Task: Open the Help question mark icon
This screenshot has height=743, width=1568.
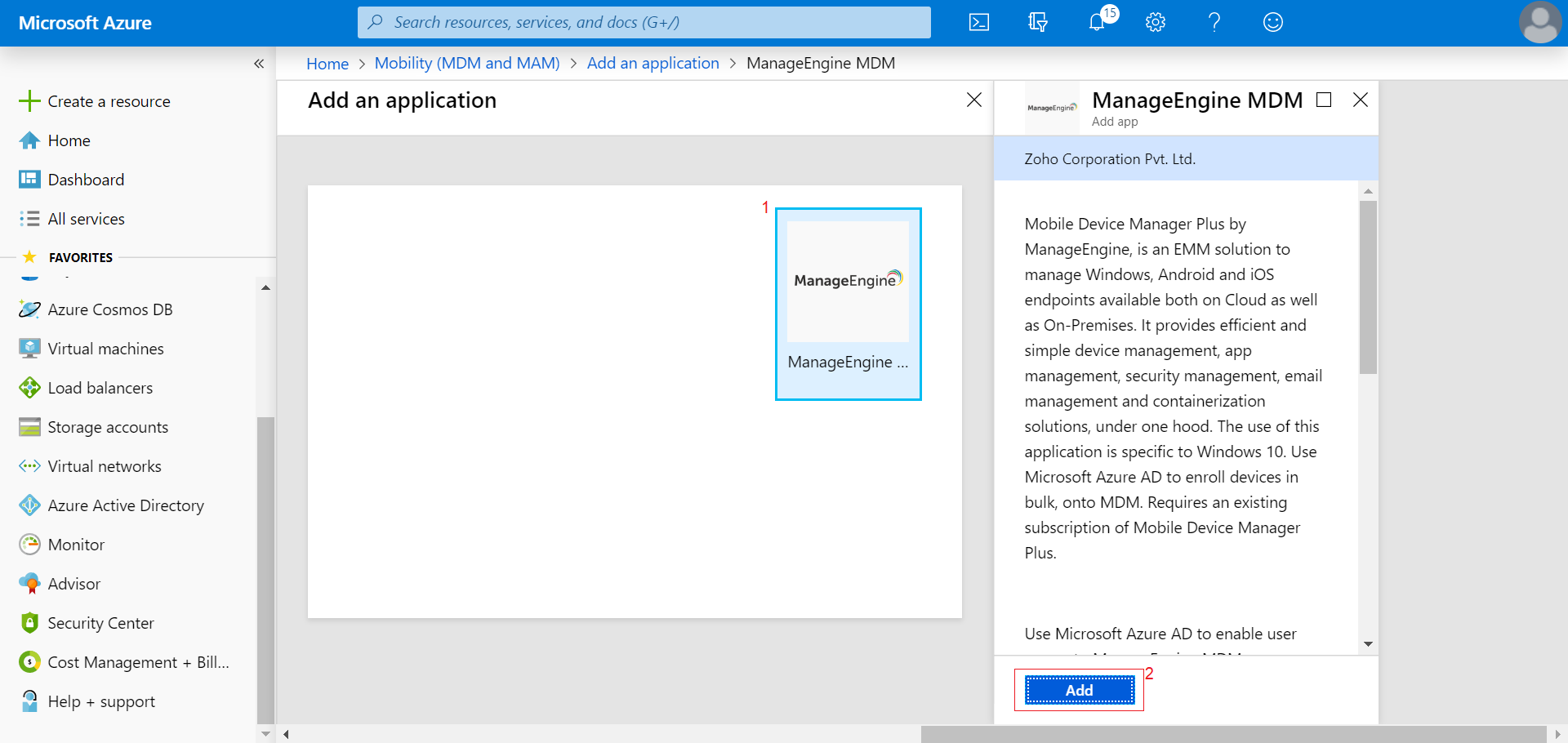Action: click(x=1214, y=22)
